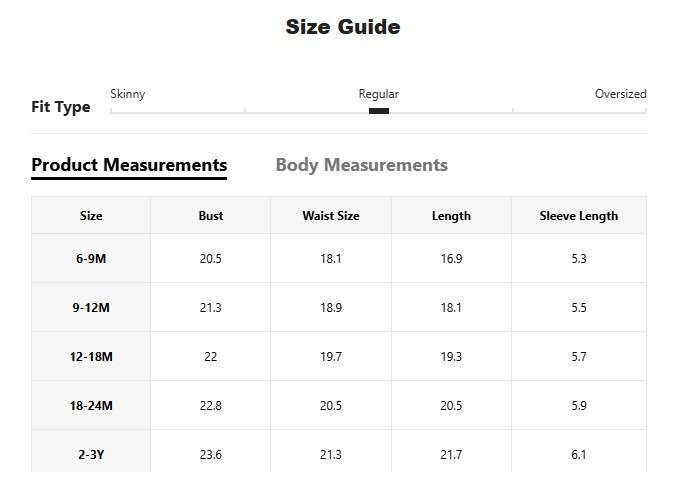Select the 2-3Y size row label
Image resolution: width=675 pixels, height=482 pixels.
(91, 454)
